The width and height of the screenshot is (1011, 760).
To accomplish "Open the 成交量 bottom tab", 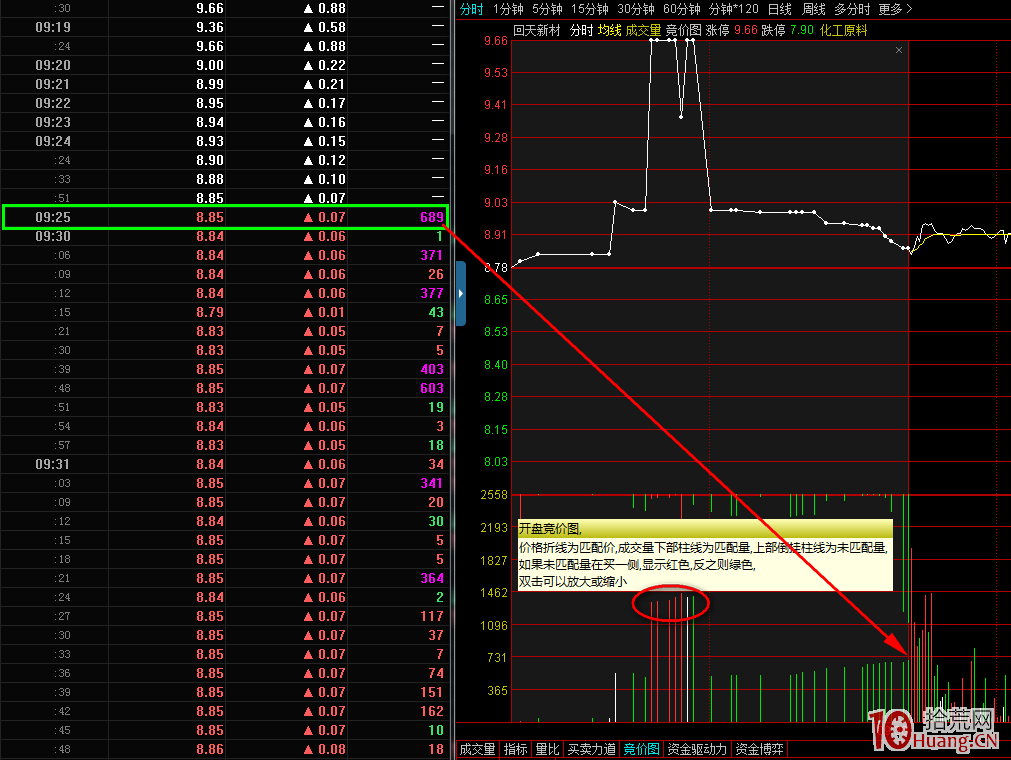I will click(477, 749).
